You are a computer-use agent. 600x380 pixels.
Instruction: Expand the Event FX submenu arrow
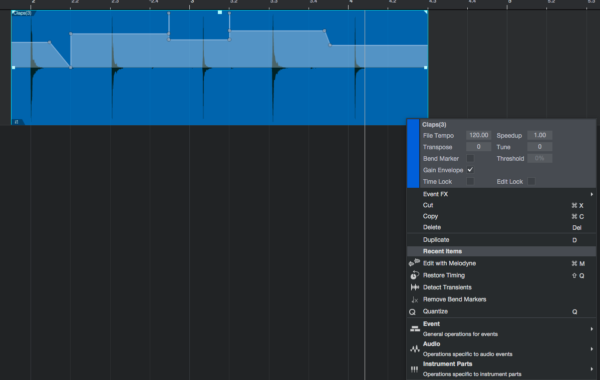[591, 194]
